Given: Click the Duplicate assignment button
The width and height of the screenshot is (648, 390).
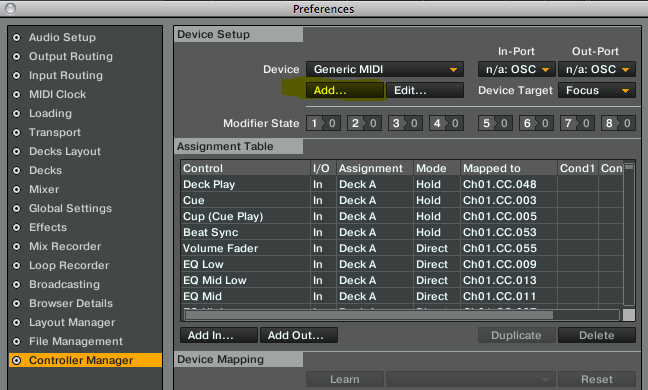Looking at the screenshot, I should (516, 335).
